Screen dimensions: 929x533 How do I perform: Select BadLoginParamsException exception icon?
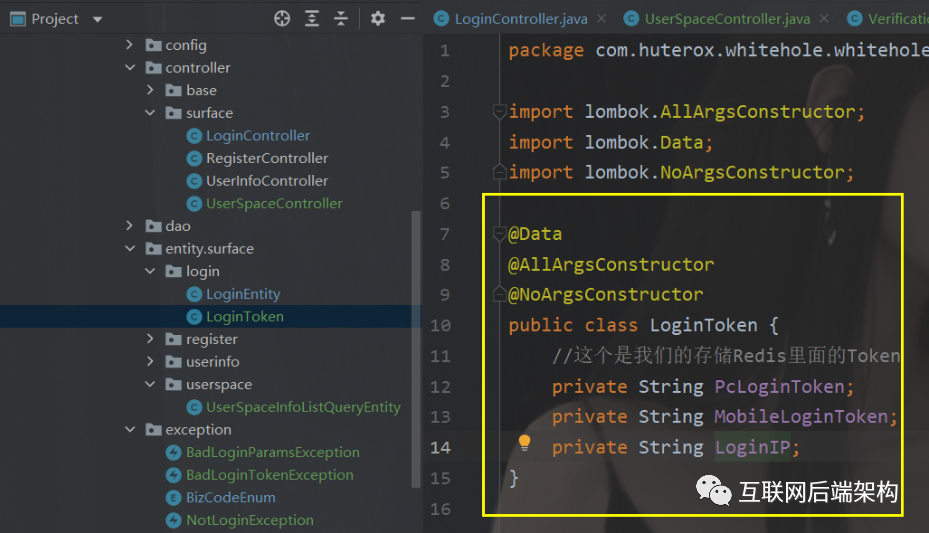[x=174, y=452]
